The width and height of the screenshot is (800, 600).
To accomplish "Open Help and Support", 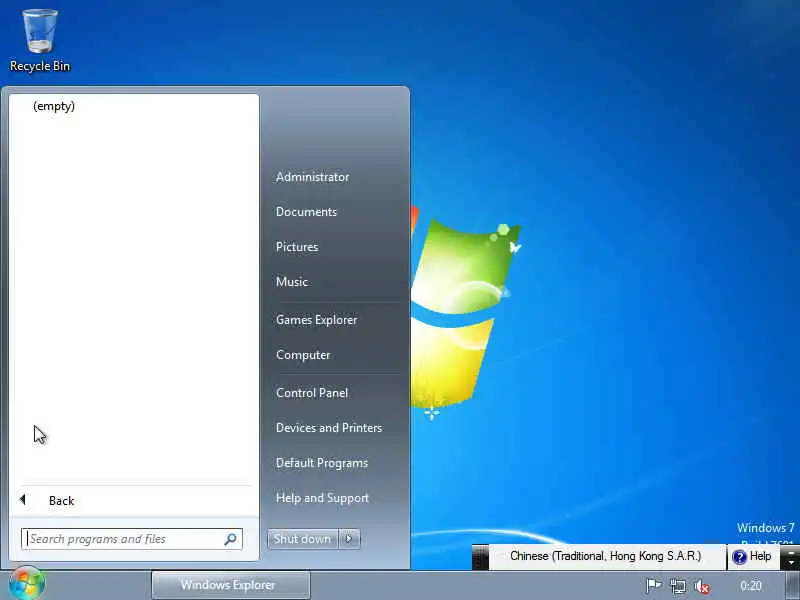I will coord(322,498).
